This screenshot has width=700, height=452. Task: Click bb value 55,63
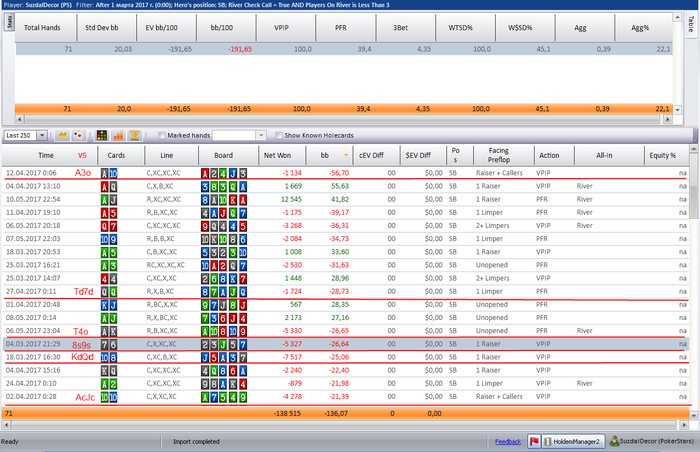click(x=340, y=186)
